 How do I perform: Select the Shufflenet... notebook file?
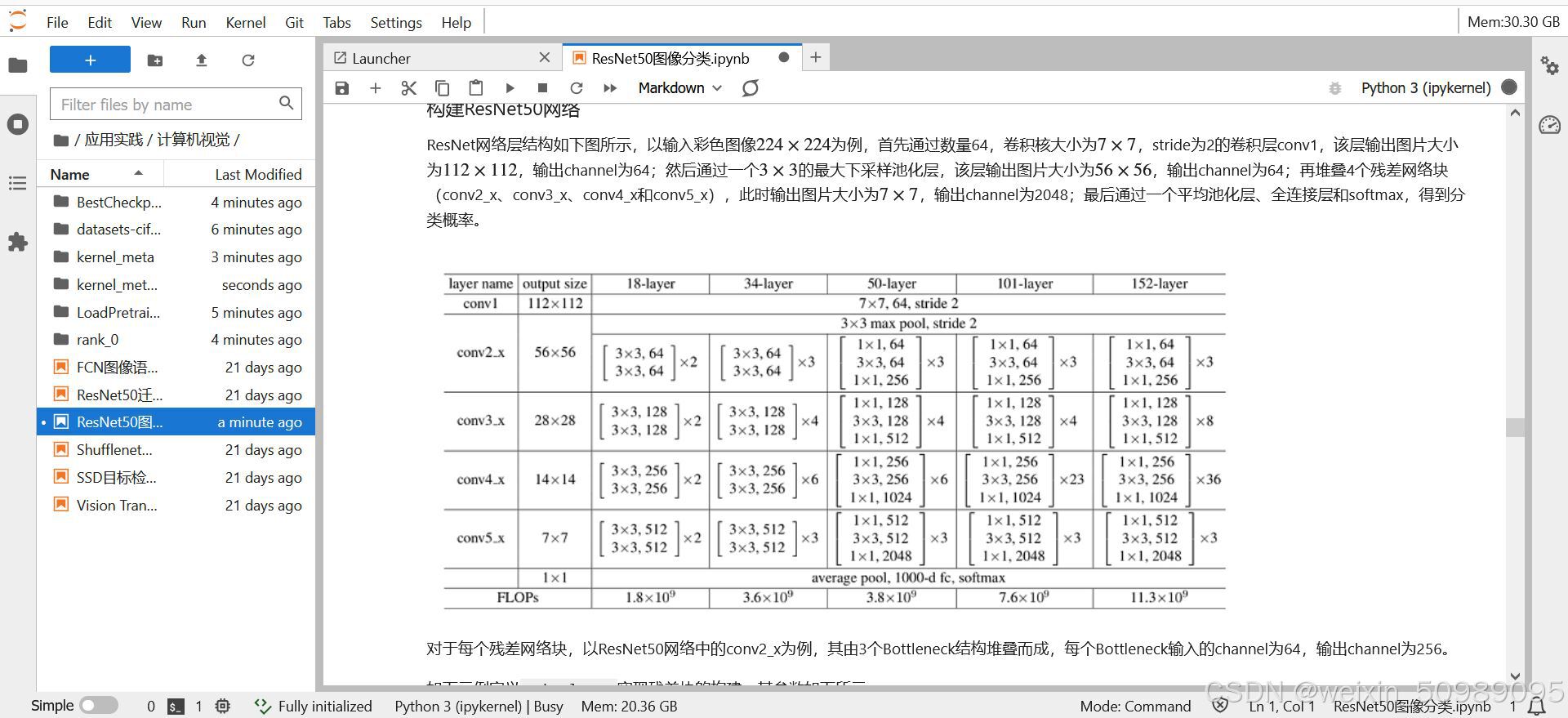point(176,450)
